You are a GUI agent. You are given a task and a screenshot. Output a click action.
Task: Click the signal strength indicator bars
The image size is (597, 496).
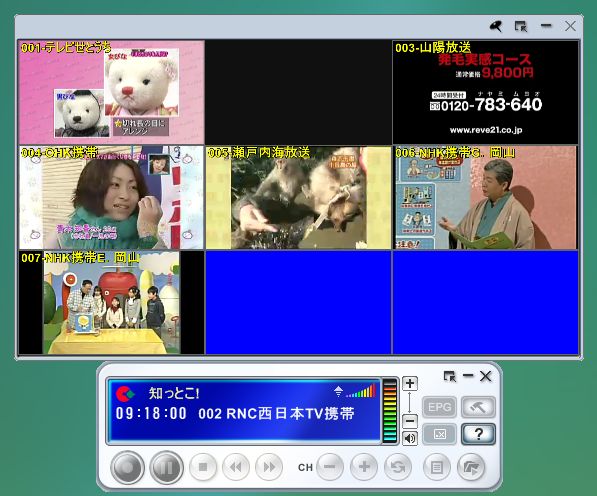tap(361, 391)
